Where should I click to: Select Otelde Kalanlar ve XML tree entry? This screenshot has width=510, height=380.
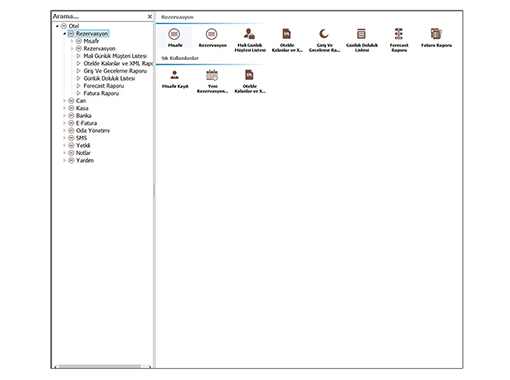point(115,63)
